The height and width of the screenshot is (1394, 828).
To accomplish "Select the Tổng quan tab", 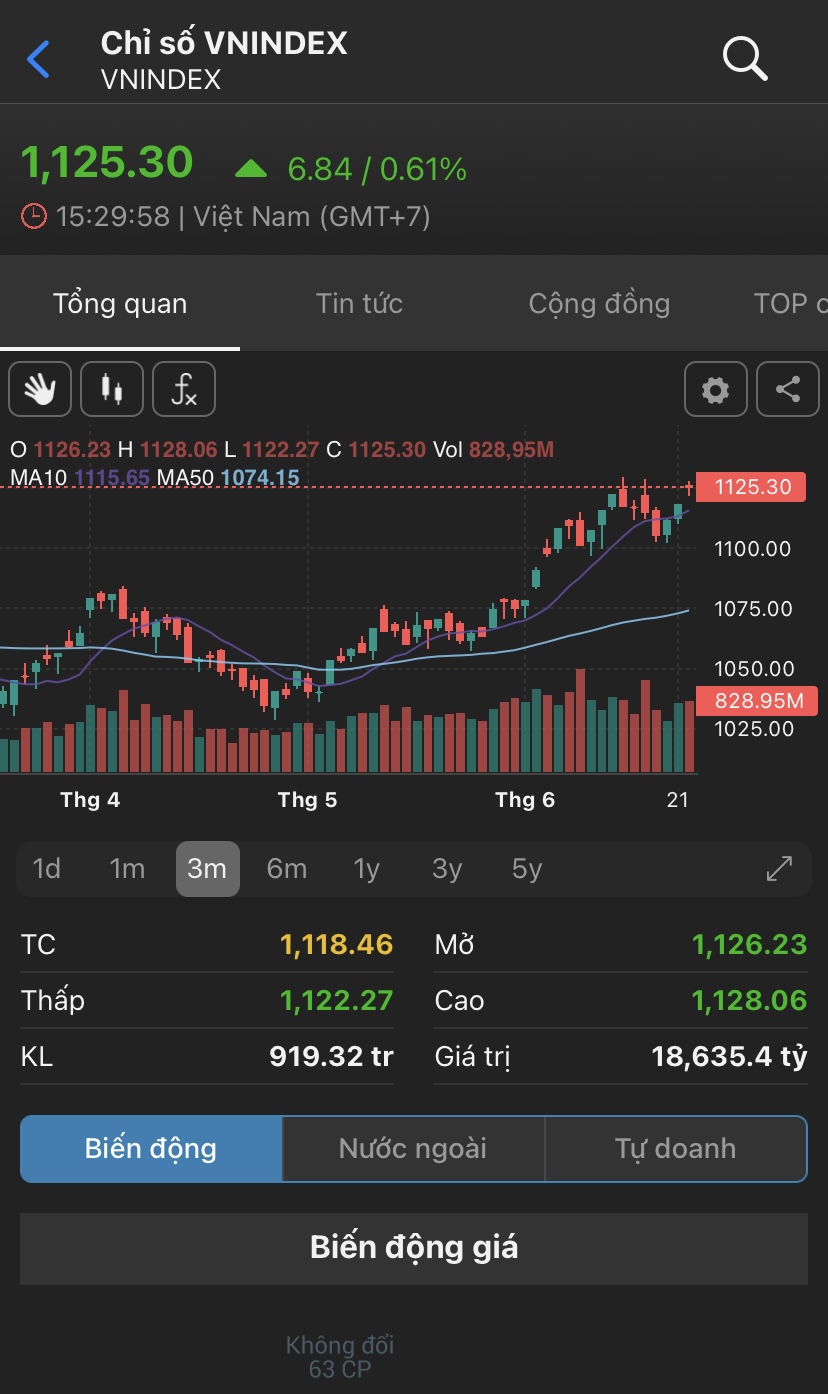I will click(x=120, y=304).
